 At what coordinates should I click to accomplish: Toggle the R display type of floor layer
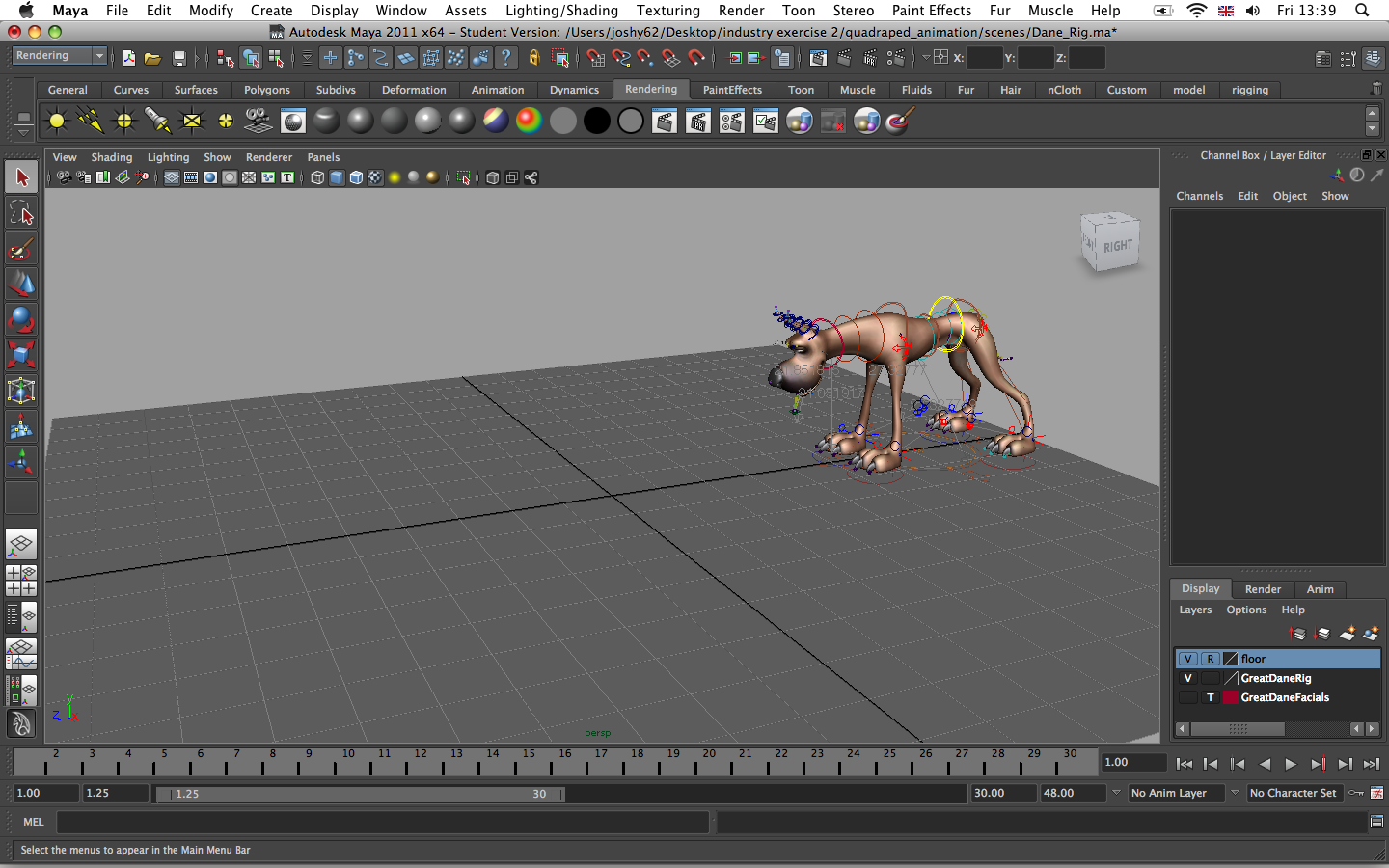point(1211,659)
